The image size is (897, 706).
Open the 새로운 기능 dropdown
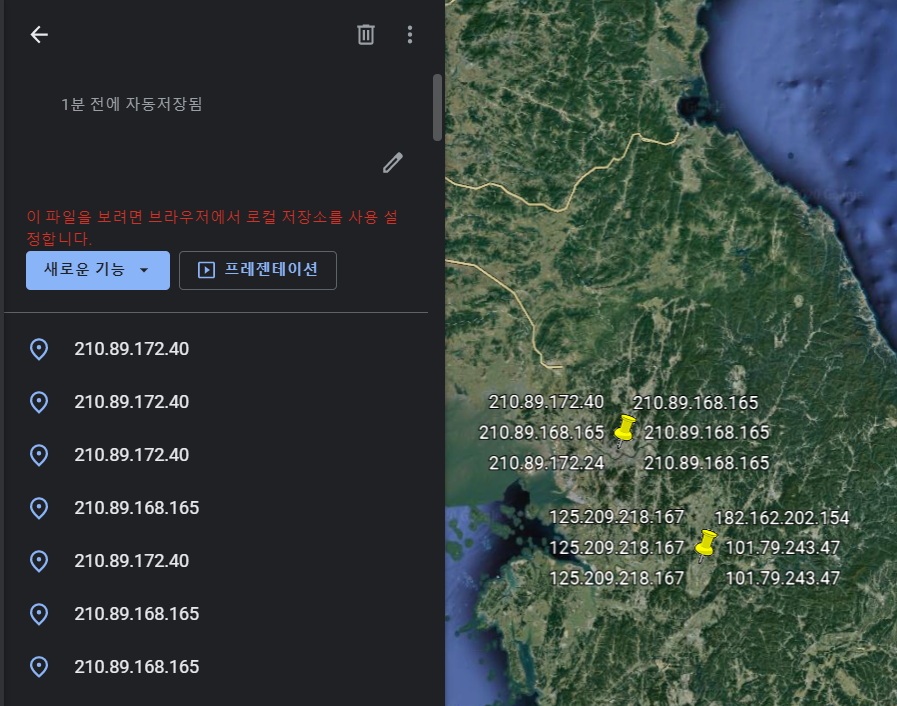(98, 270)
